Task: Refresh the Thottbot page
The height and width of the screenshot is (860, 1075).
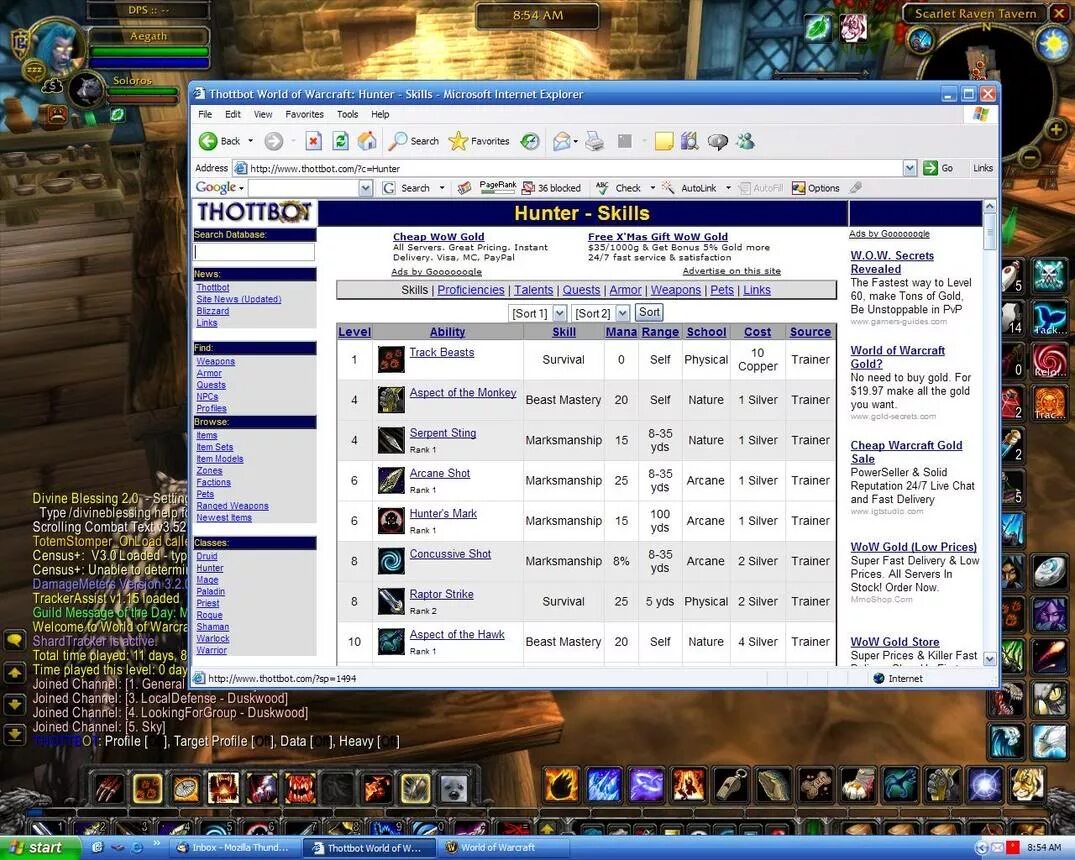Action: [x=340, y=141]
